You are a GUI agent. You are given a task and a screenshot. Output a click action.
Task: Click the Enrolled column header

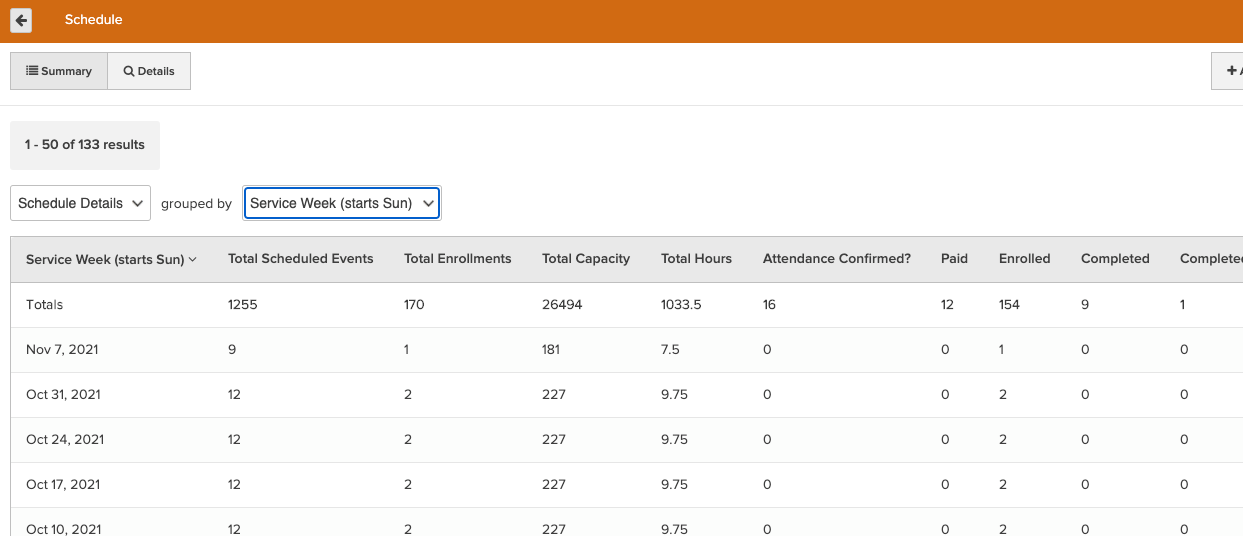1024,259
